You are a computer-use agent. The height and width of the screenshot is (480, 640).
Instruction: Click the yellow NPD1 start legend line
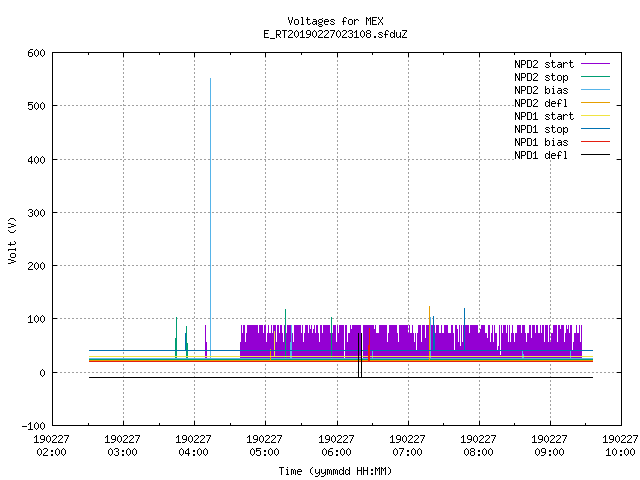point(596,116)
